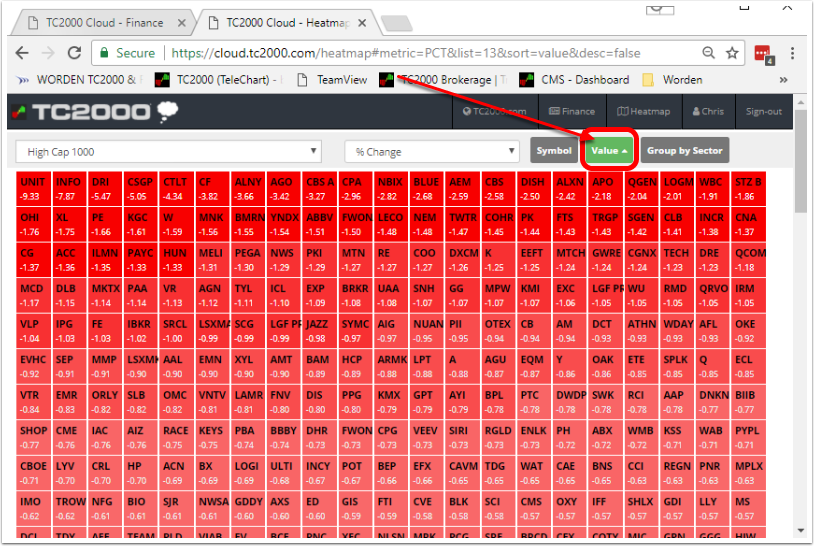Select TC2000 Cloud - Heatmap tab

pos(287,23)
